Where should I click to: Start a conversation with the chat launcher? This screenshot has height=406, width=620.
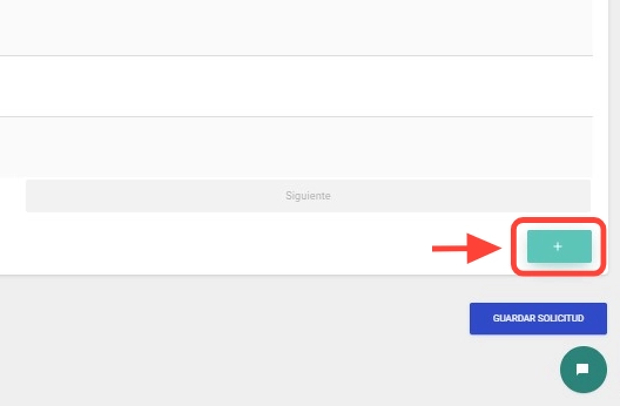[x=583, y=369]
